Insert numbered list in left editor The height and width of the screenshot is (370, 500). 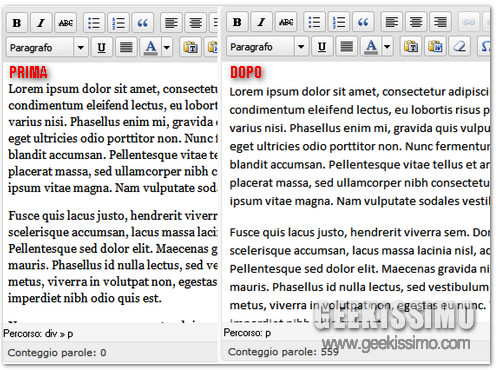(118, 23)
